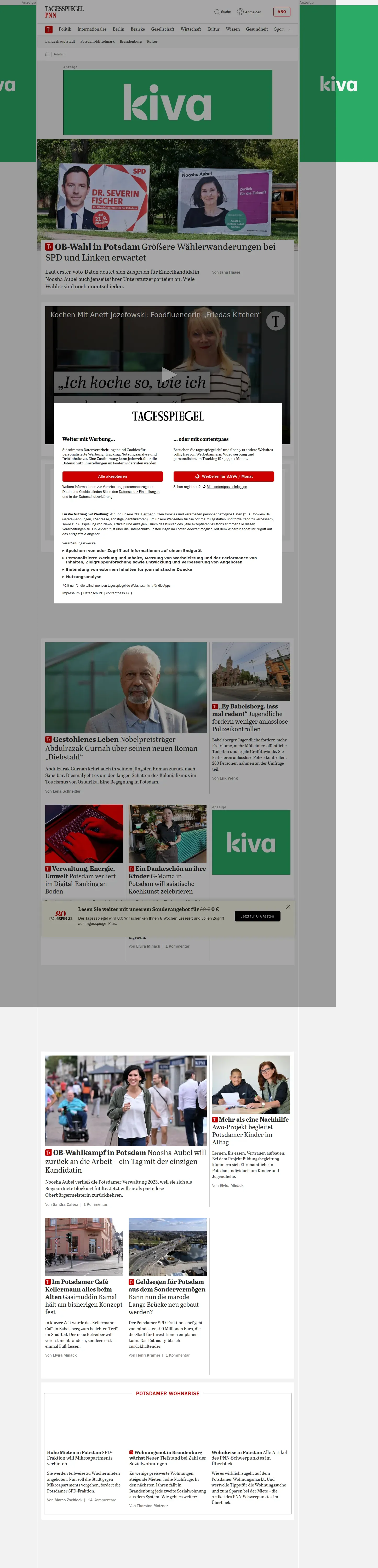This screenshot has height=1568, width=378.
Task: Open the Gesellschaft menu item
Action: point(163,29)
